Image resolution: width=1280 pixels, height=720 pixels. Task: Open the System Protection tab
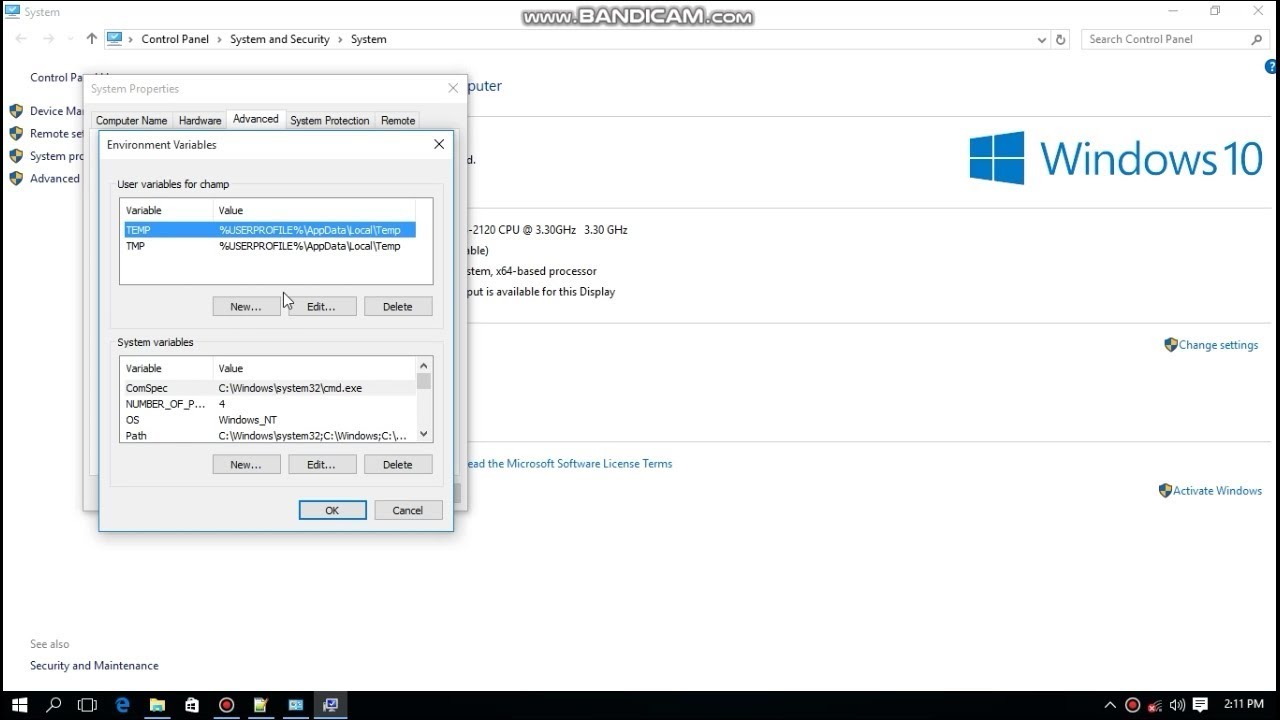[x=330, y=120]
